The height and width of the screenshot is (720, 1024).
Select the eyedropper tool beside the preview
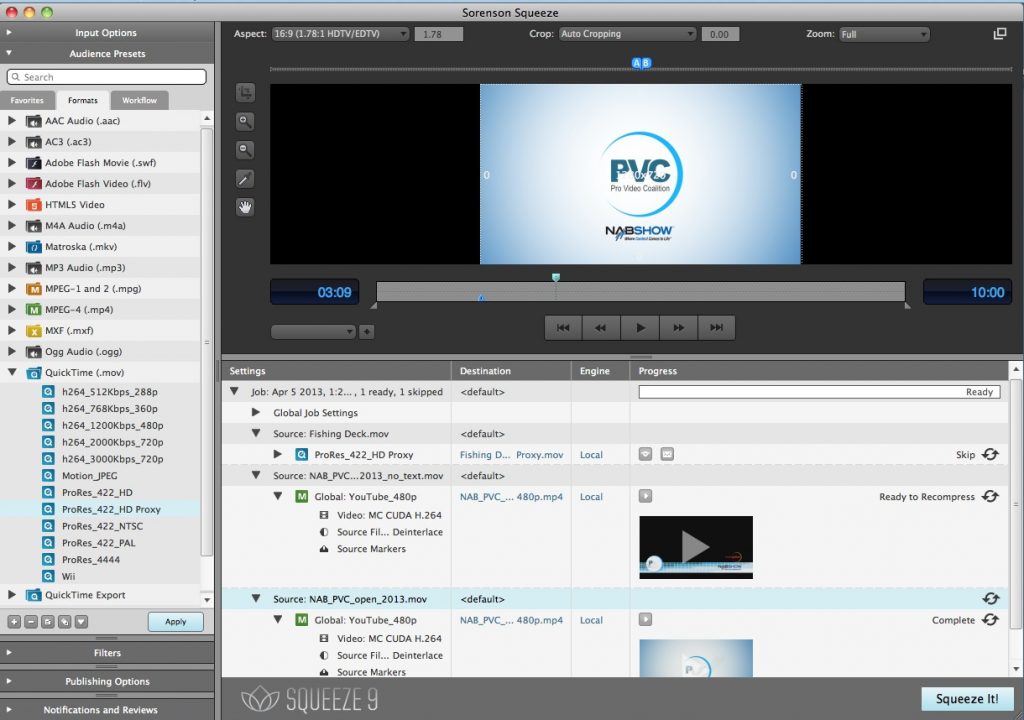tap(245, 179)
